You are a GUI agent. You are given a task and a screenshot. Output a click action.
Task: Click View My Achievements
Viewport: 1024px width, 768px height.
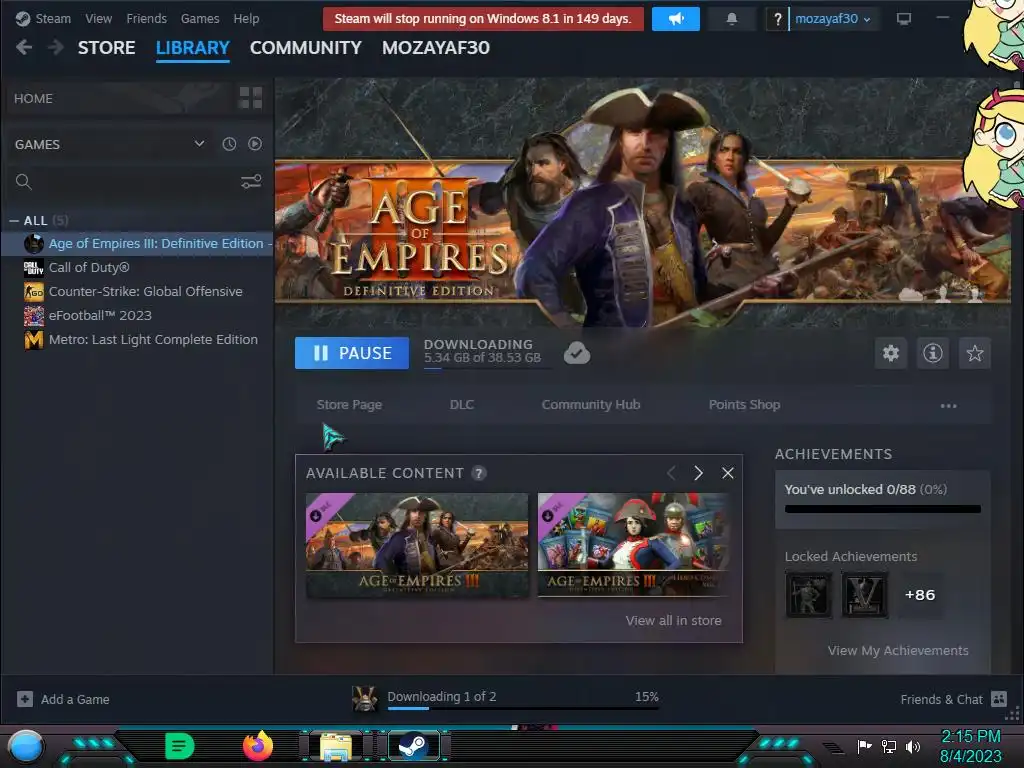click(x=898, y=650)
